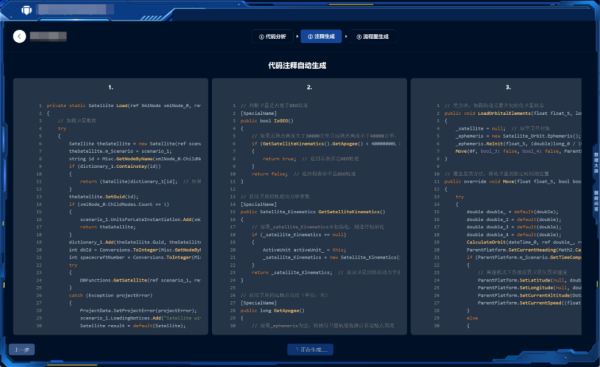The height and width of the screenshot is (367, 600).
Task: Click IsGEO method line in panel 2
Action: [x=267, y=121]
